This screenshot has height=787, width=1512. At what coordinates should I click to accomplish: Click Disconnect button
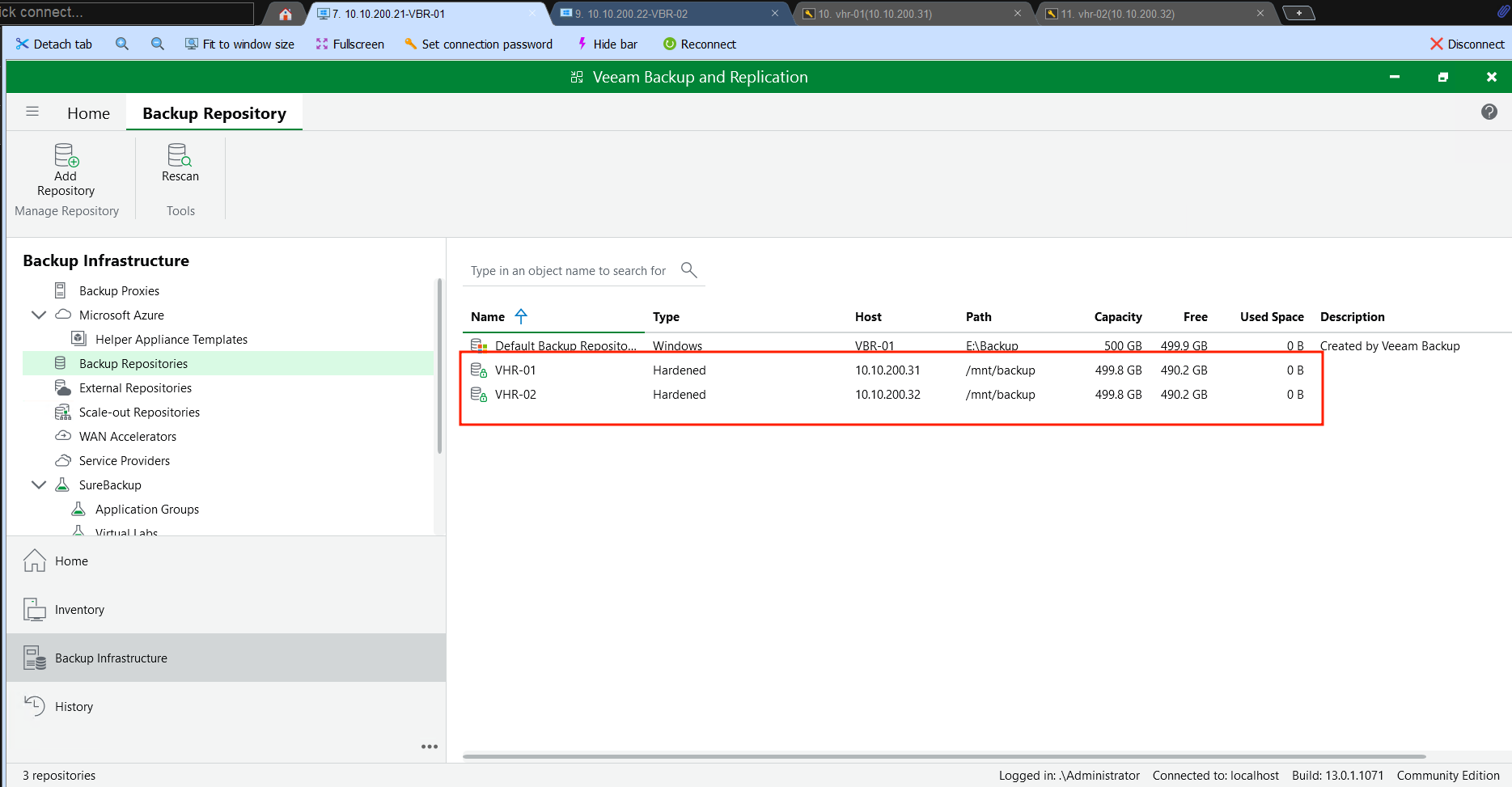1467,44
